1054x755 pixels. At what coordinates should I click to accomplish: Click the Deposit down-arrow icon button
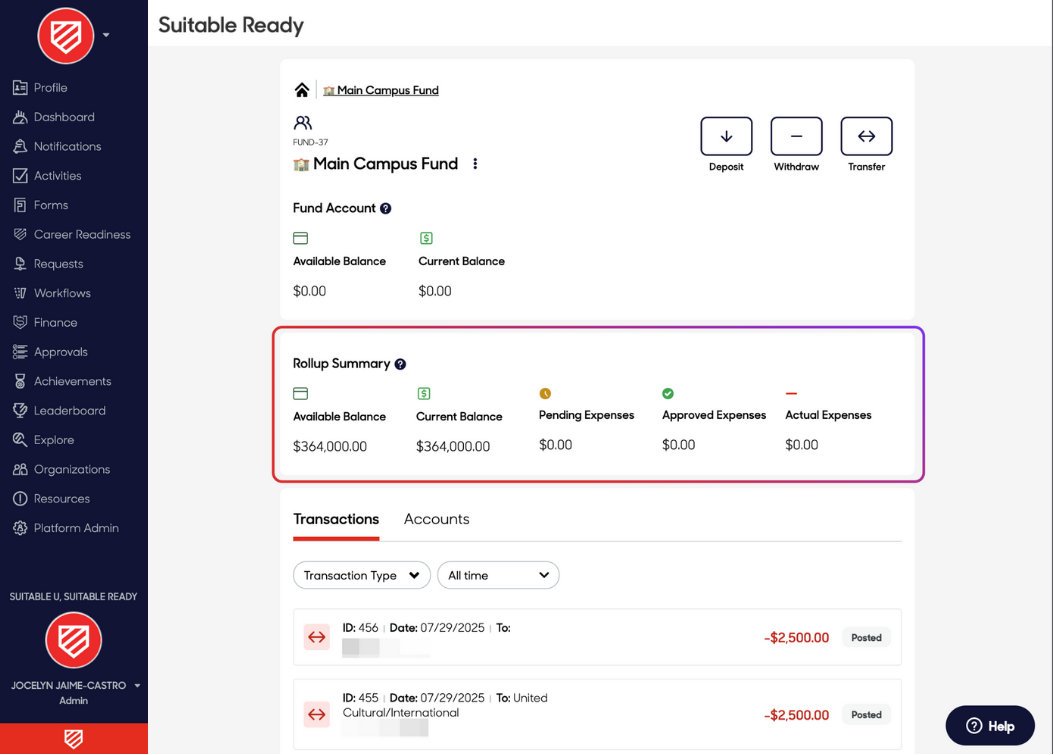(726, 137)
